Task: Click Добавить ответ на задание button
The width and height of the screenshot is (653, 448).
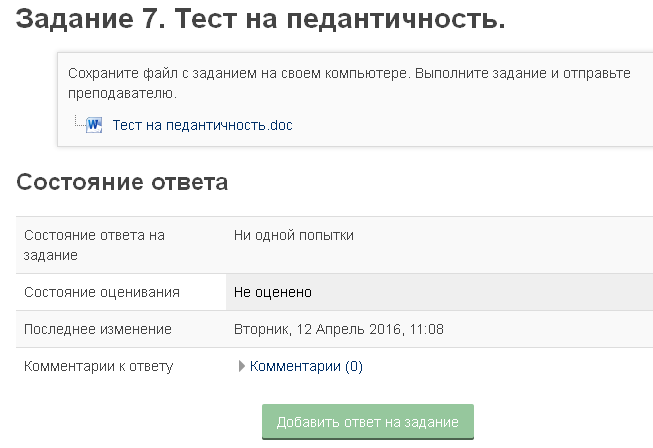Action: point(368,422)
